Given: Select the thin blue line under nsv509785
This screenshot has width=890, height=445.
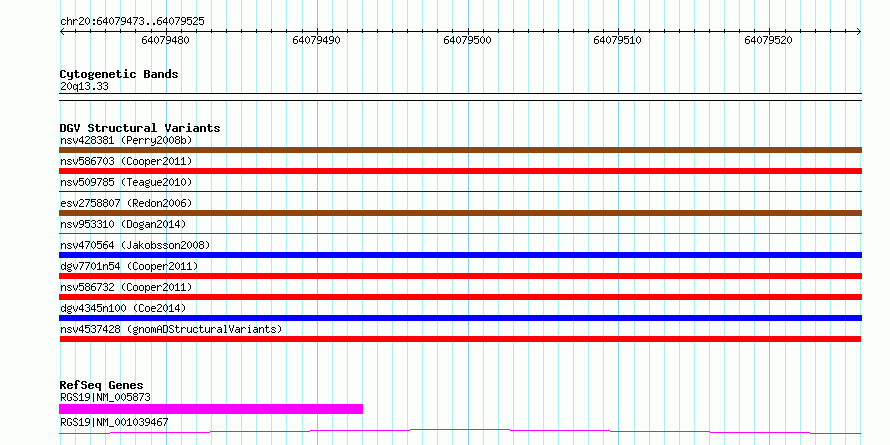Looking at the screenshot, I should pos(460,192).
